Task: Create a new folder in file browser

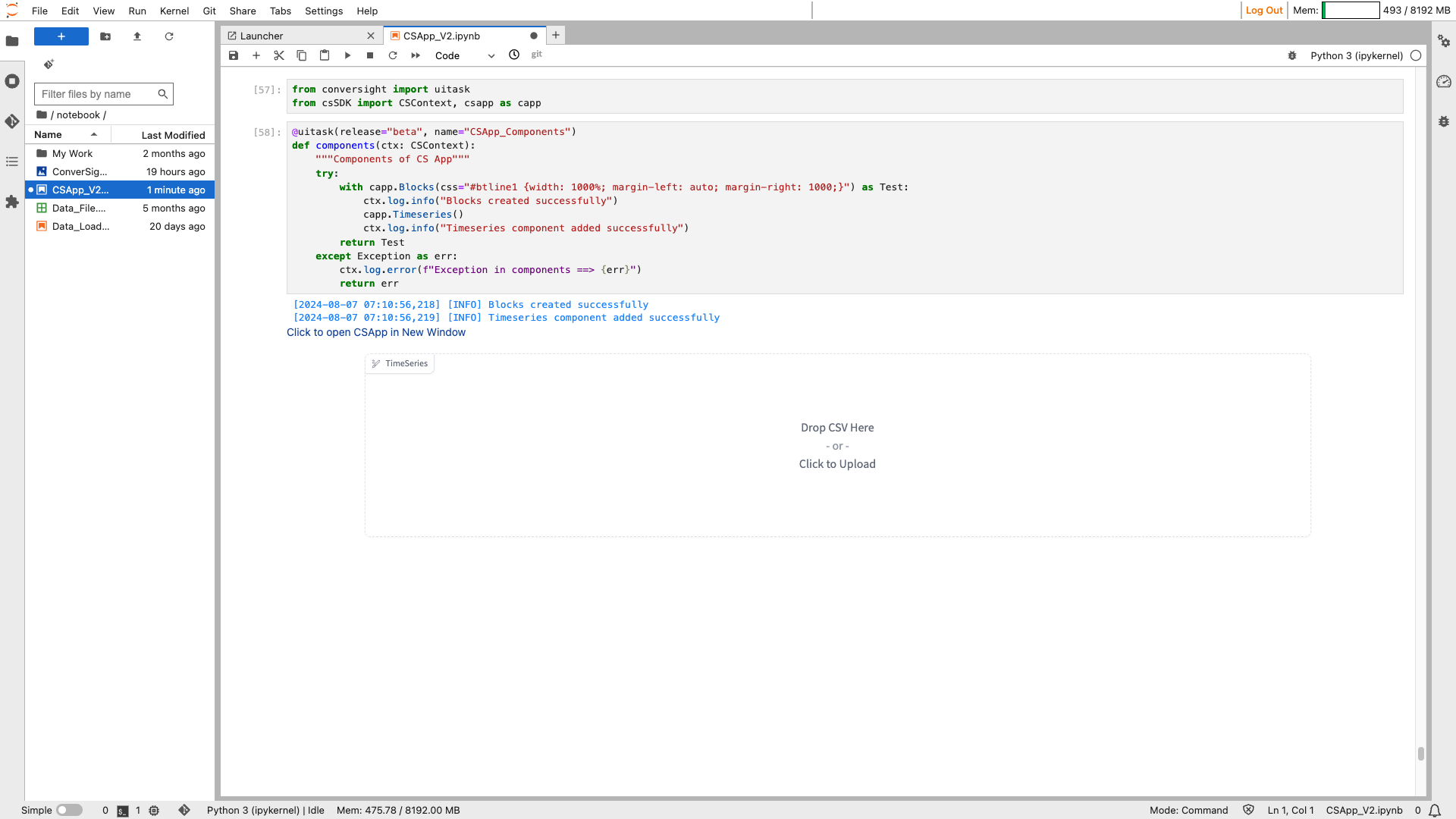Action: click(105, 36)
